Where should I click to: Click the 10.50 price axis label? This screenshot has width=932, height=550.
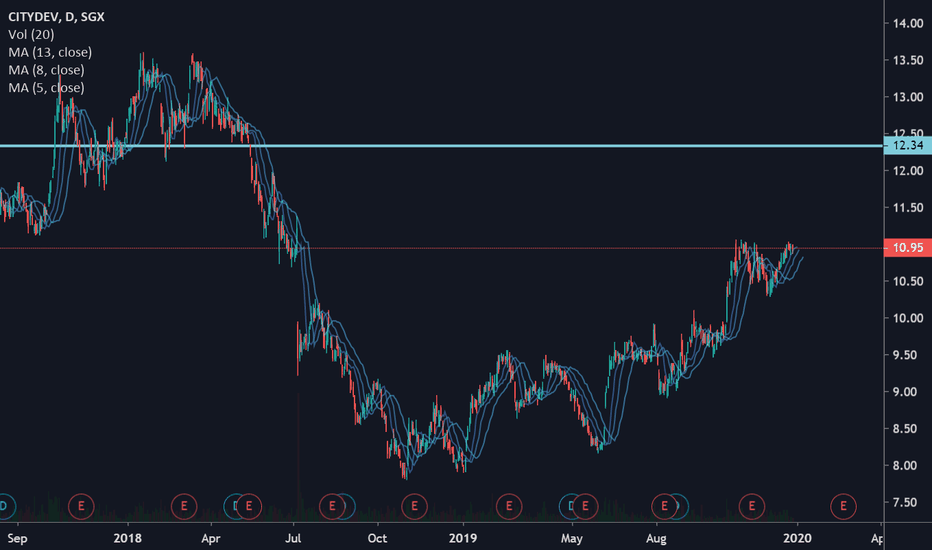908,281
